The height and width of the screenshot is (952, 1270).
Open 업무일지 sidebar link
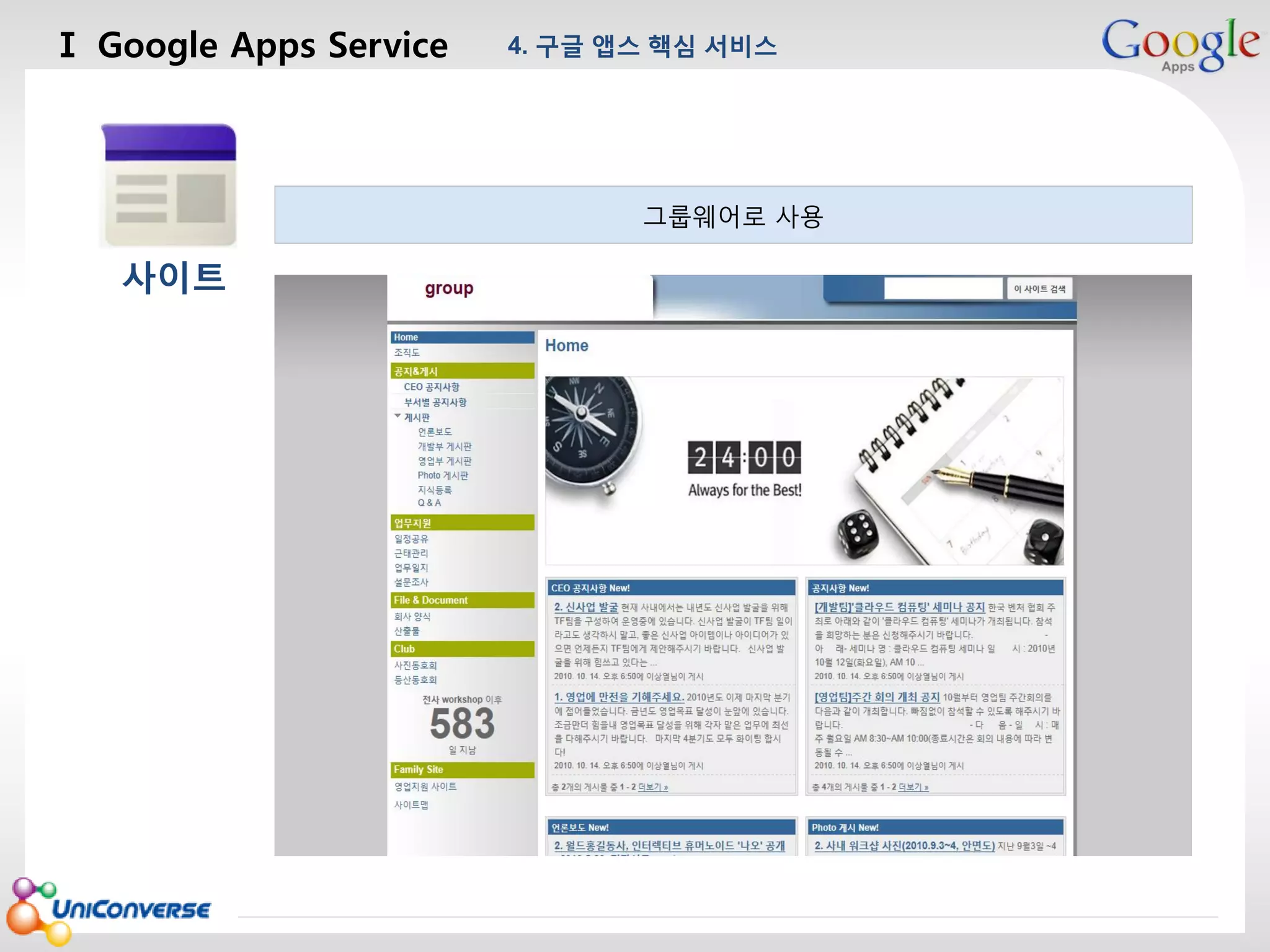tap(411, 568)
